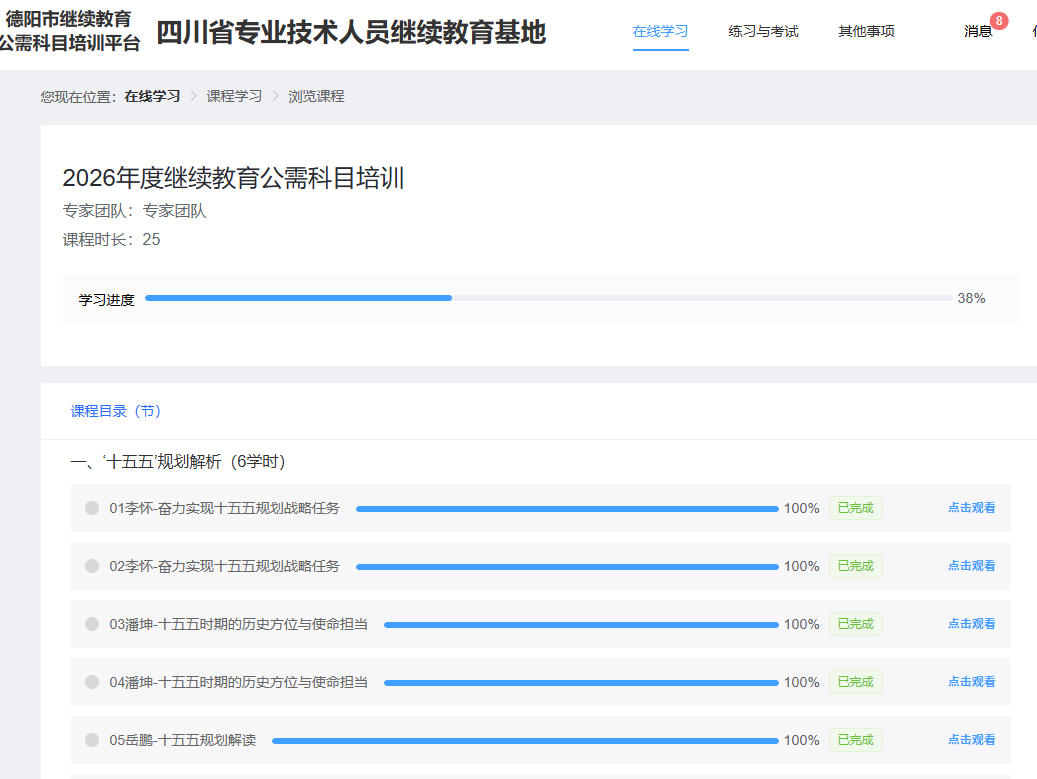
Task: Click the red message count badge
Action: point(999,21)
